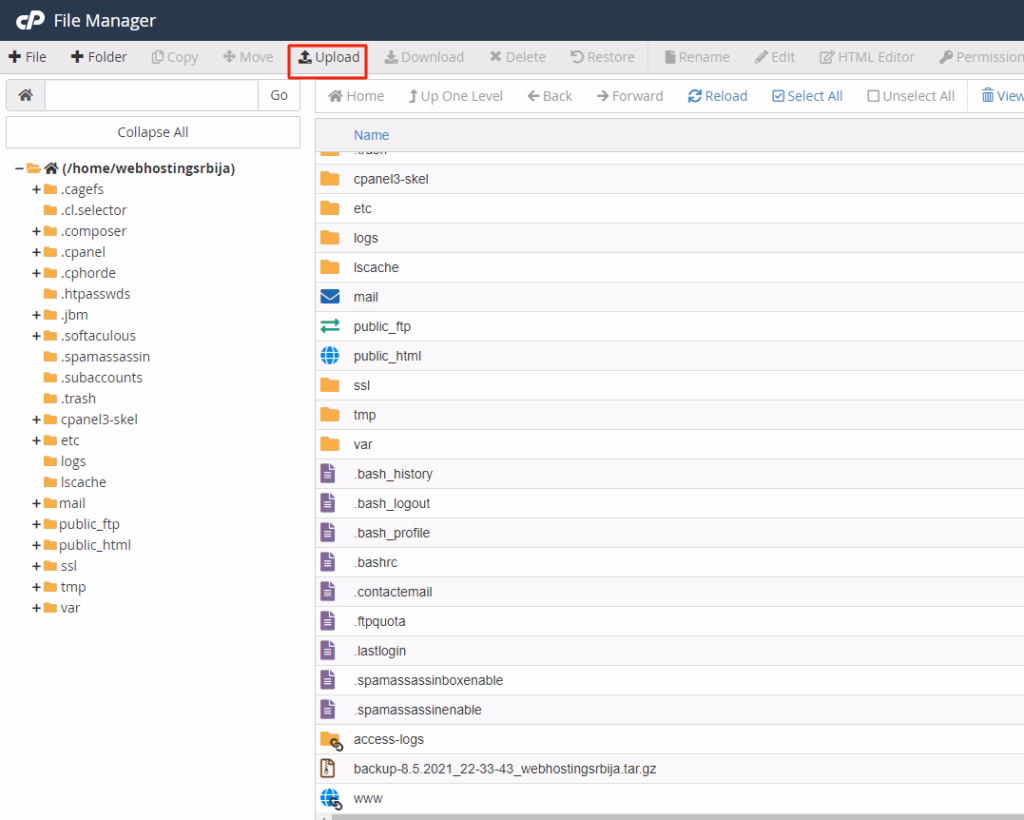Collapse the /home/webhostingsrbija root node
This screenshot has width=1024, height=820.
[19, 168]
